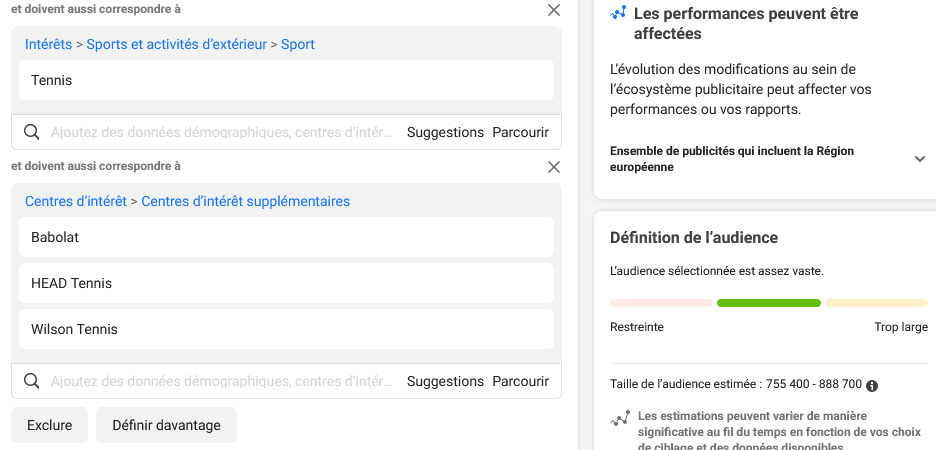Click the yellow Trop large gauge segment
The height and width of the screenshot is (450, 936).
(x=876, y=303)
